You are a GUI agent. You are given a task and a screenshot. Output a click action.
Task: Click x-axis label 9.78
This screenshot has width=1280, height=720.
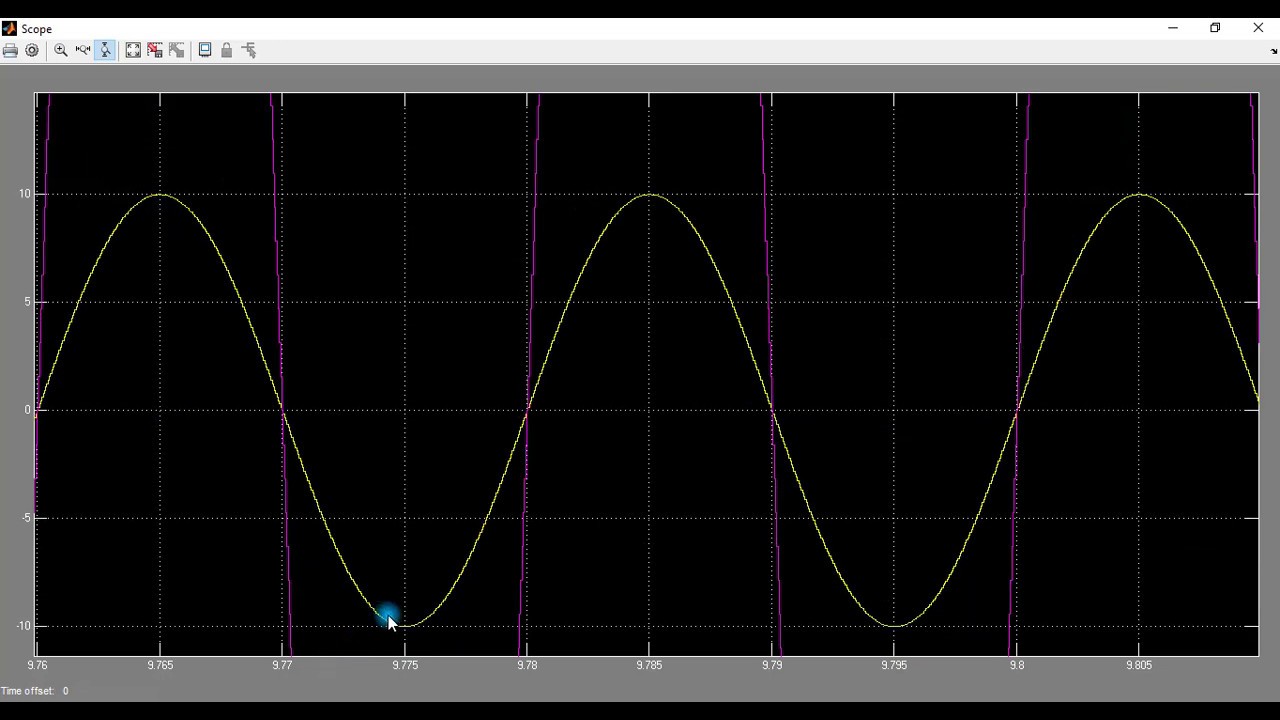527,665
